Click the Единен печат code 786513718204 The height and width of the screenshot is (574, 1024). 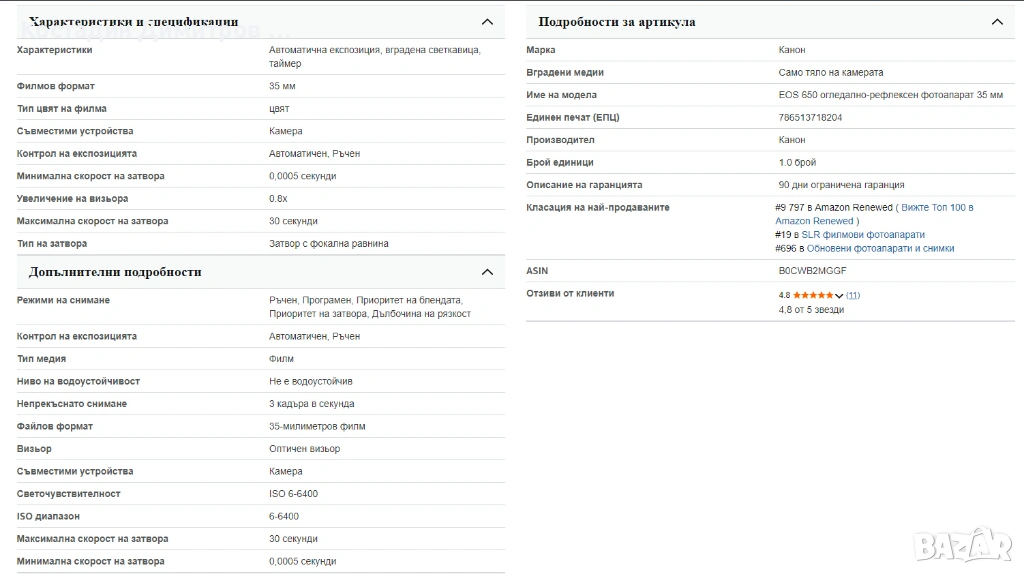coord(810,118)
